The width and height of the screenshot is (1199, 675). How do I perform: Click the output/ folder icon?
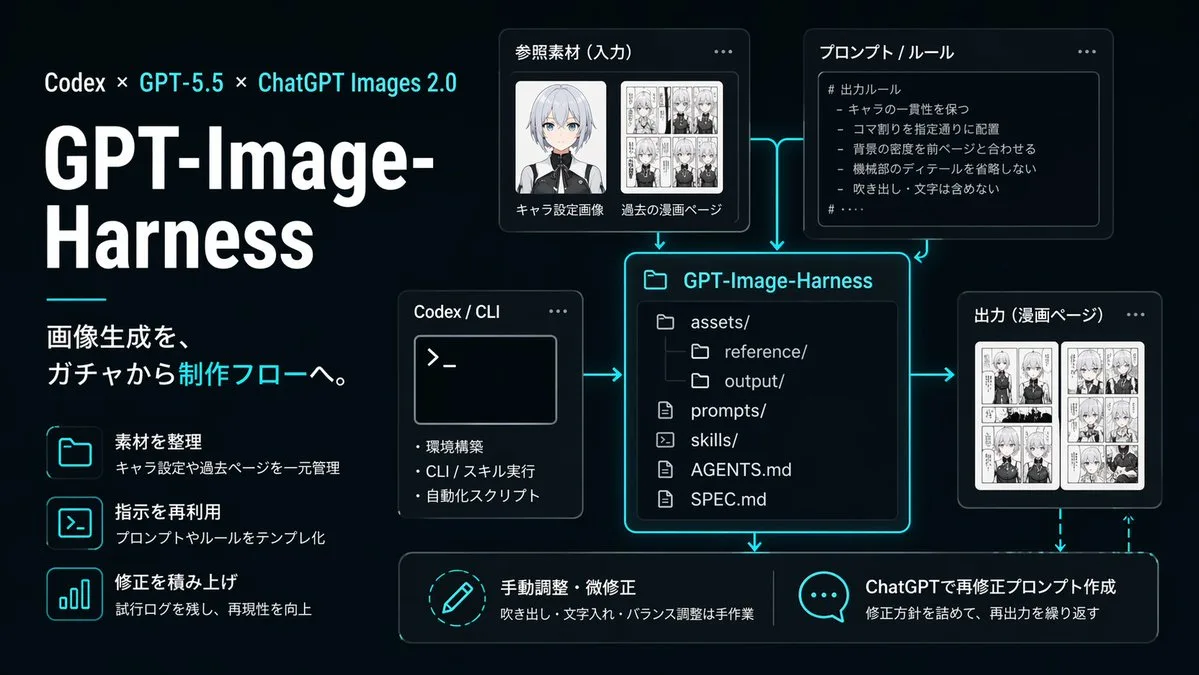pyautogui.click(x=700, y=381)
